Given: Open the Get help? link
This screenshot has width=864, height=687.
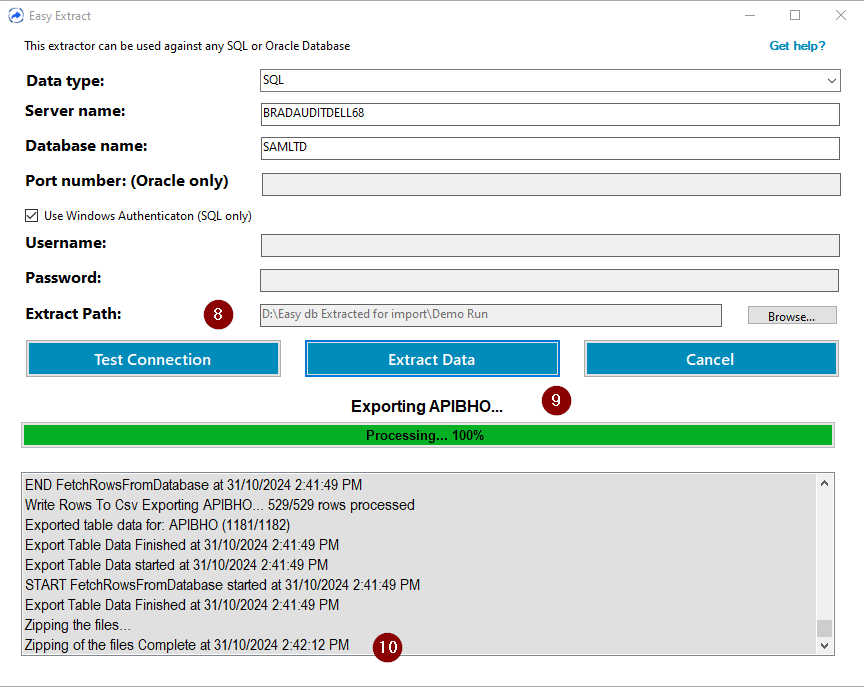Looking at the screenshot, I should click(x=797, y=46).
